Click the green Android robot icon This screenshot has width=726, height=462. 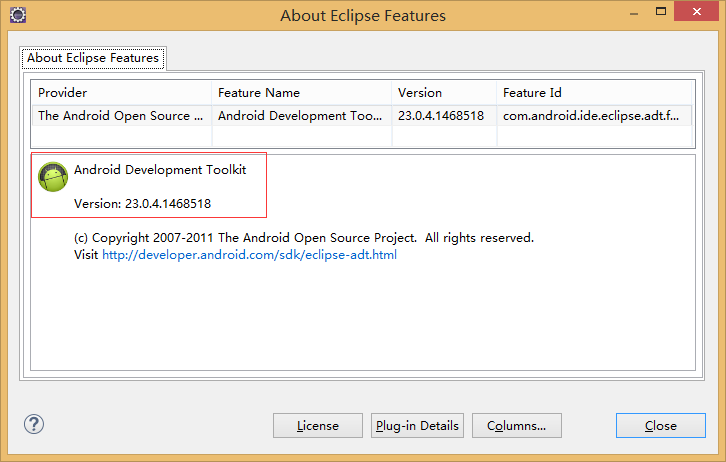tap(53, 177)
